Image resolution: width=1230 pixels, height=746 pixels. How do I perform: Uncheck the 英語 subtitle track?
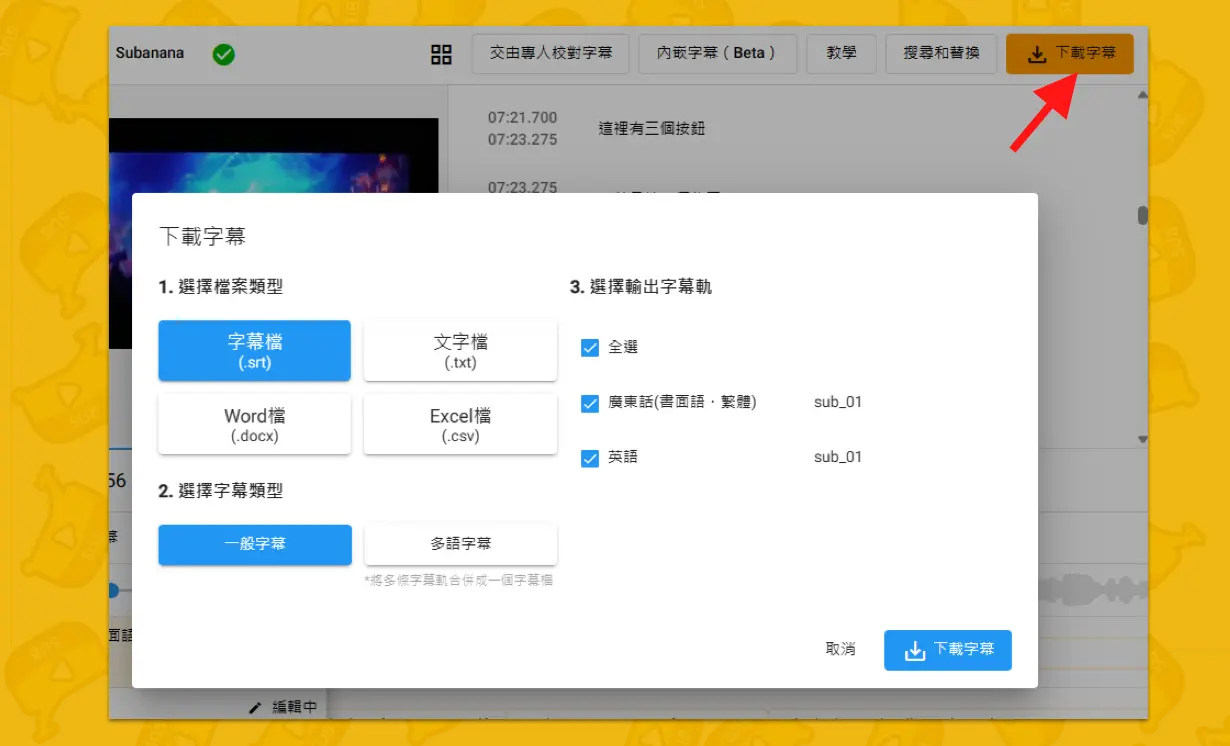tap(590, 458)
